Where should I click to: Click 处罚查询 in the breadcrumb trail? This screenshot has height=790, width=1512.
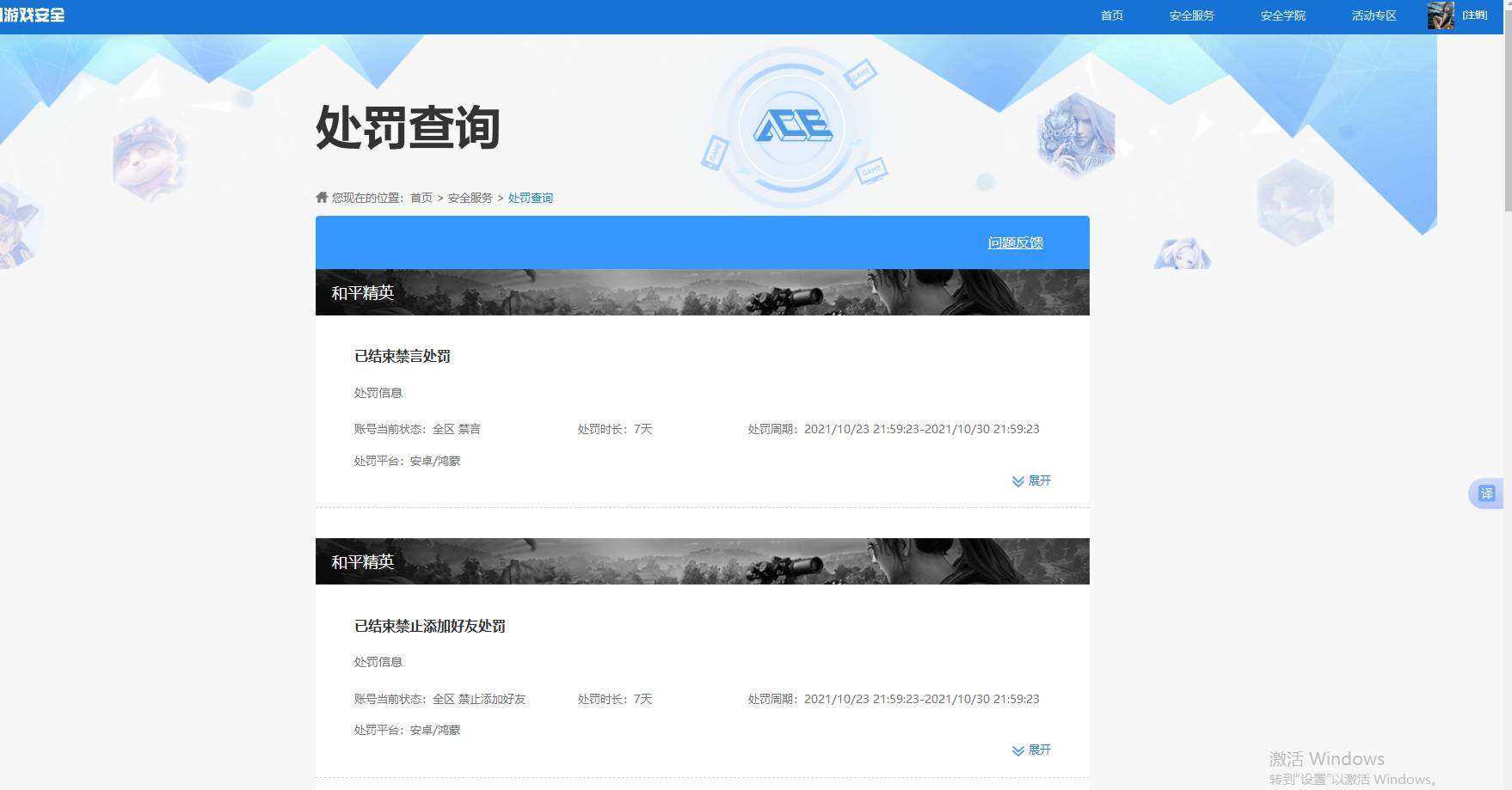530,197
